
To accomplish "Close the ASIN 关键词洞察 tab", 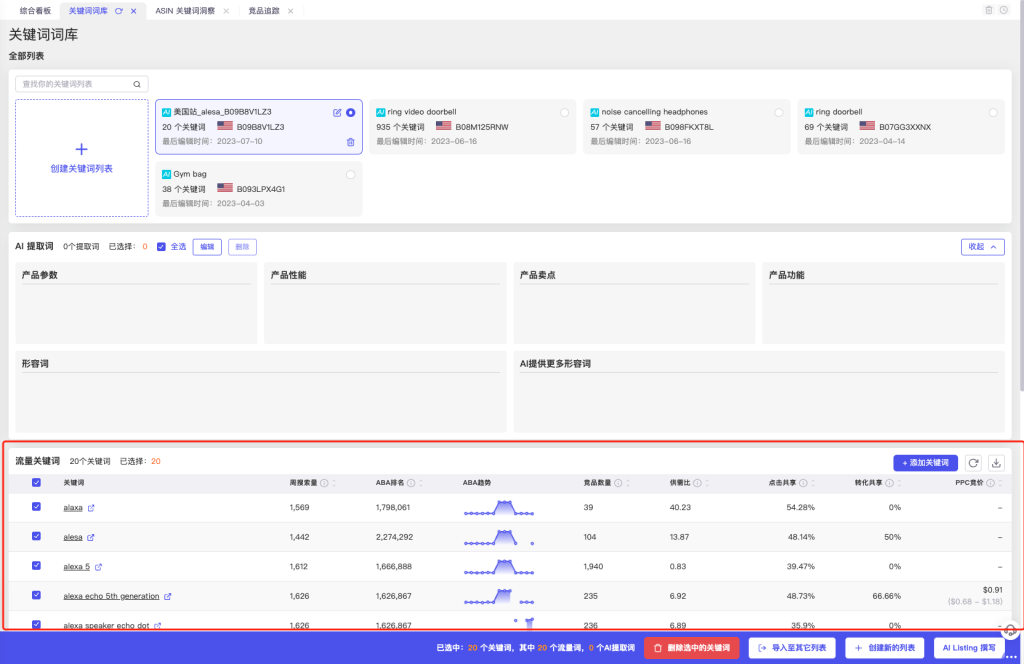I will [227, 11].
